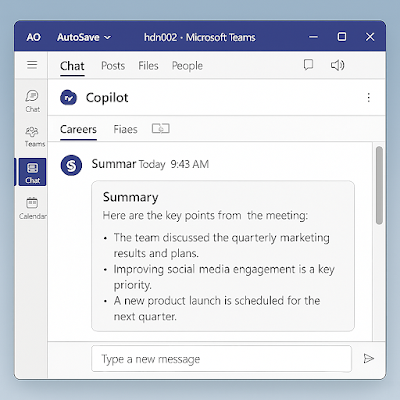Click the Type a new message field
The width and height of the screenshot is (400, 400).
pyautogui.click(x=221, y=359)
